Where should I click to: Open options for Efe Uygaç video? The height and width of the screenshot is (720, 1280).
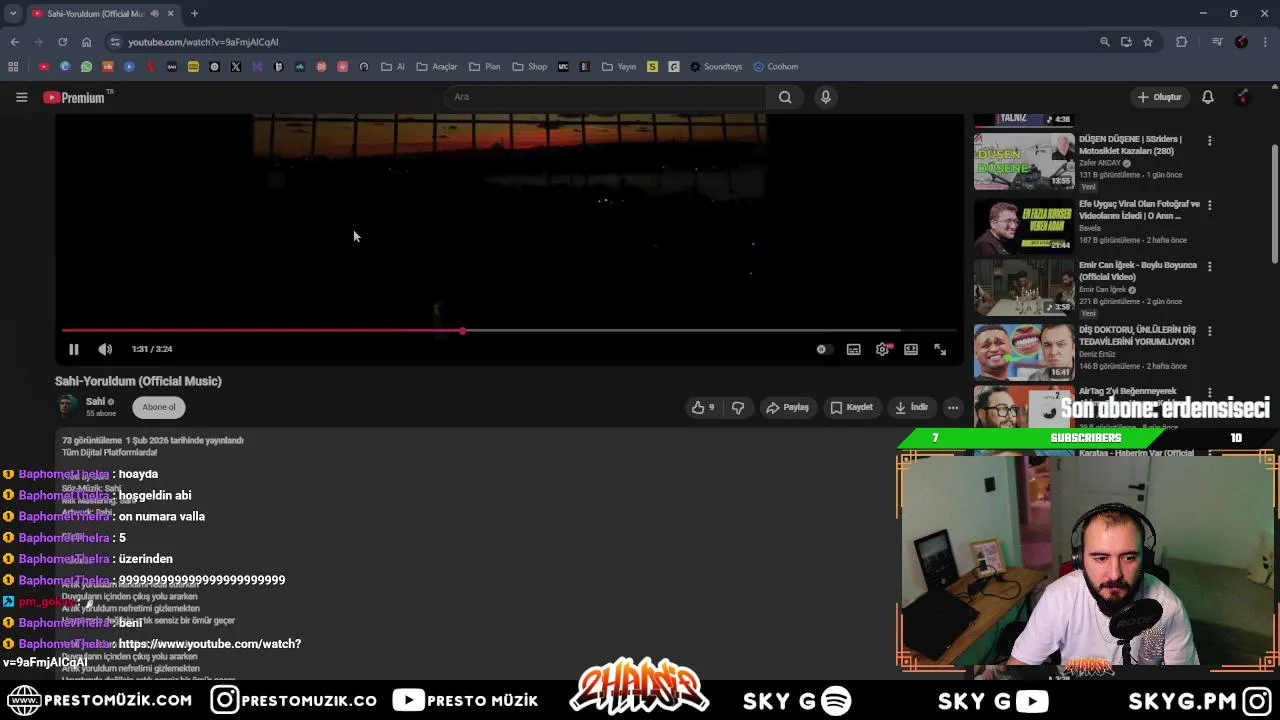[x=1209, y=205]
